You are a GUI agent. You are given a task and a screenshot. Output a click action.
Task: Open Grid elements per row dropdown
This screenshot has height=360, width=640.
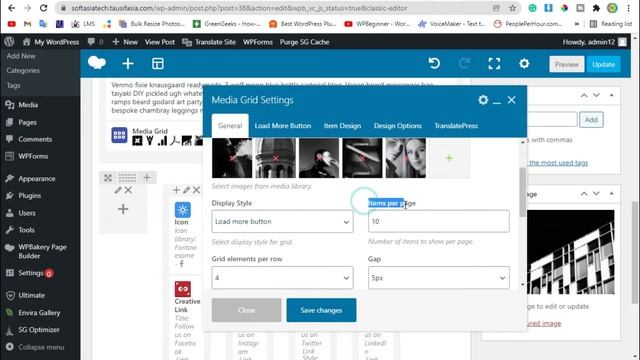[x=282, y=278]
